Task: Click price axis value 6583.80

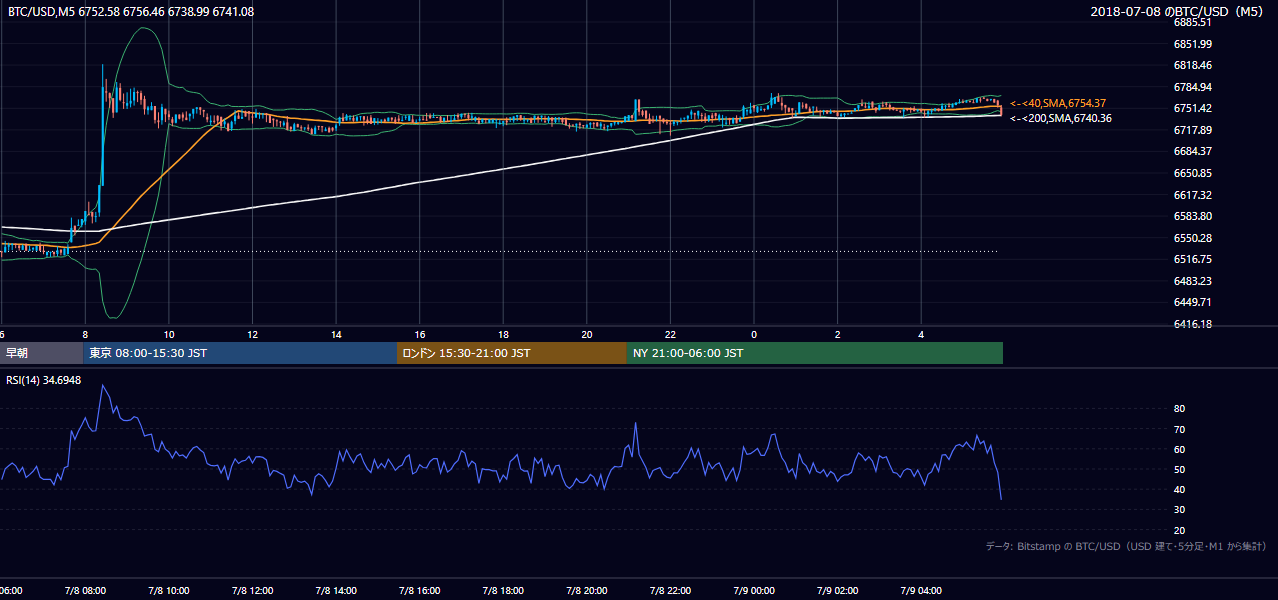Action: click(x=1193, y=216)
